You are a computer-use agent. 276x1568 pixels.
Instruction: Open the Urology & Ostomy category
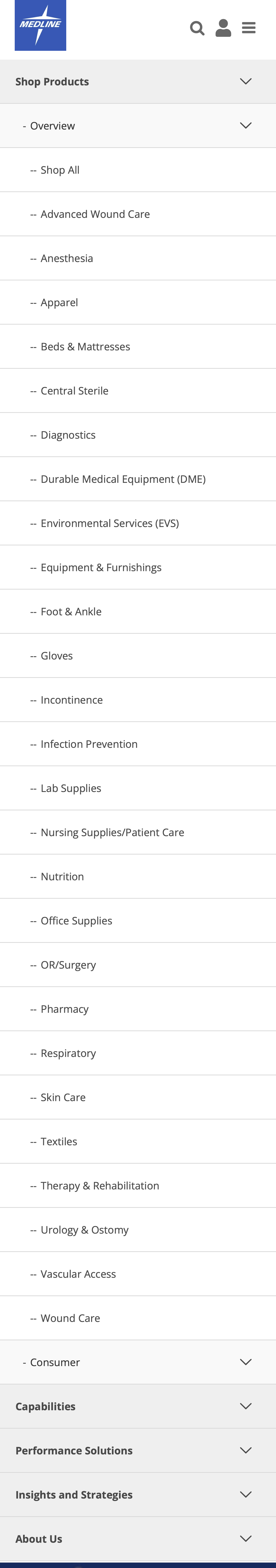pos(84,1230)
